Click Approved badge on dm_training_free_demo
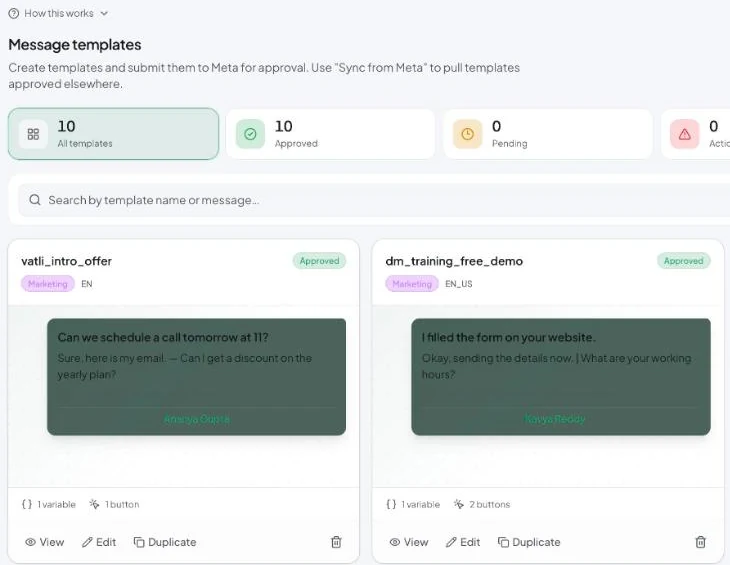This screenshot has width=730, height=565. (683, 261)
